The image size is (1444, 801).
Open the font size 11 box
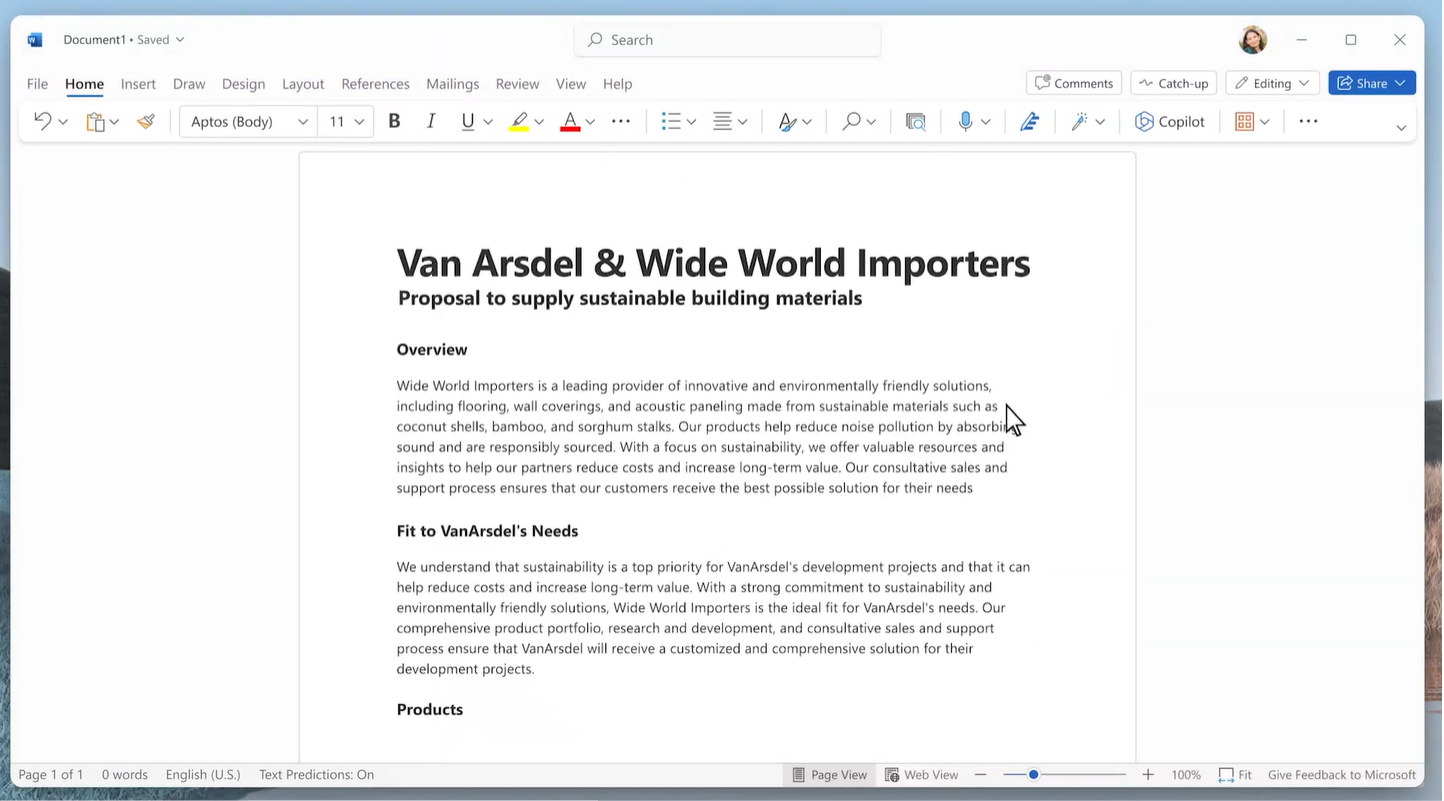346,121
